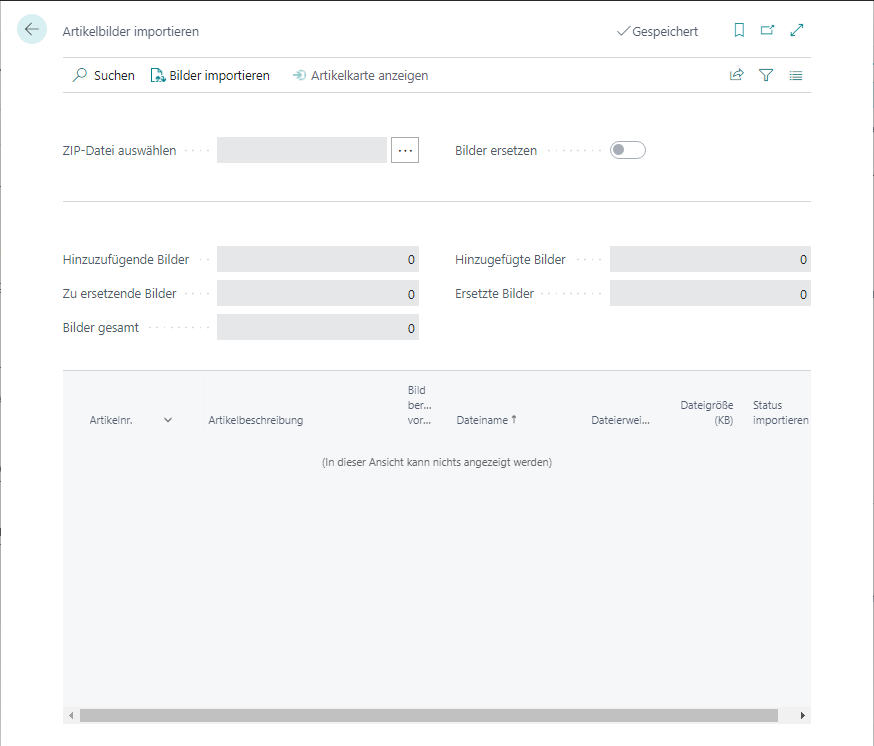Go back using the arrow button
Screen dimensions: 874x746
pos(32,29)
